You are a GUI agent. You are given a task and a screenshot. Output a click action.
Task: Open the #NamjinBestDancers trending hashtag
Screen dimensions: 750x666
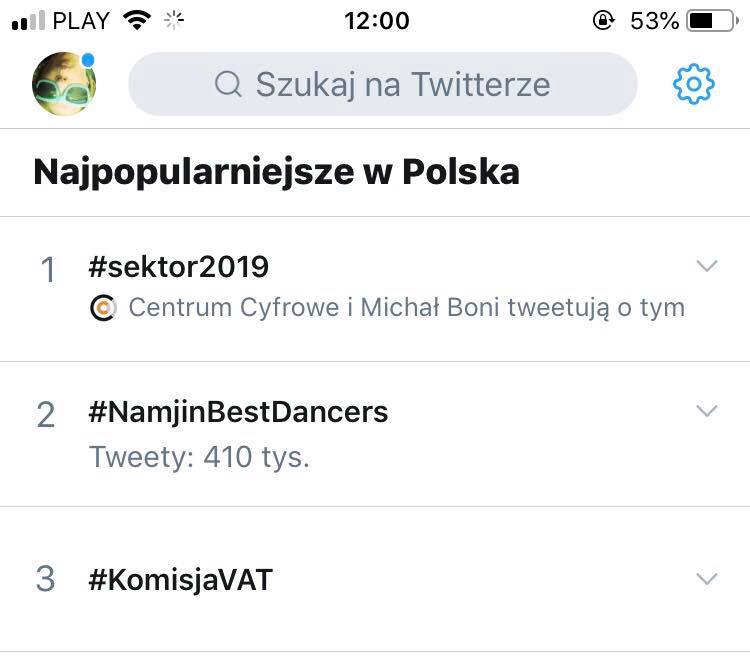(238, 412)
